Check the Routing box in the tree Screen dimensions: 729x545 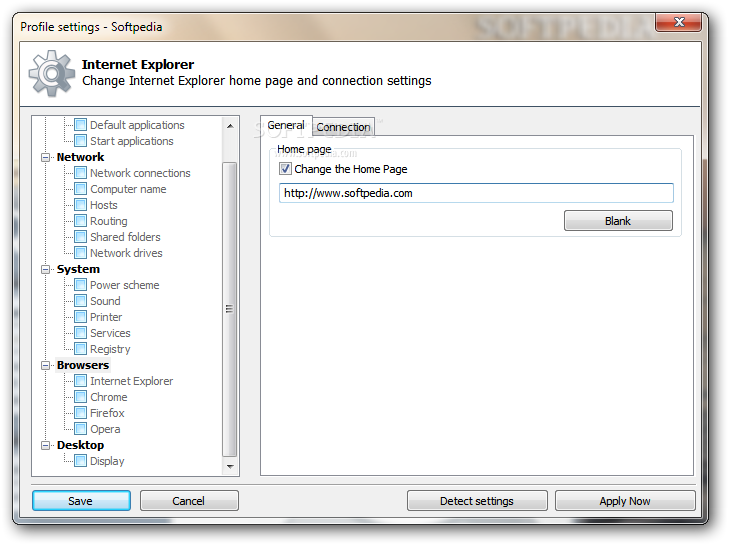point(80,221)
